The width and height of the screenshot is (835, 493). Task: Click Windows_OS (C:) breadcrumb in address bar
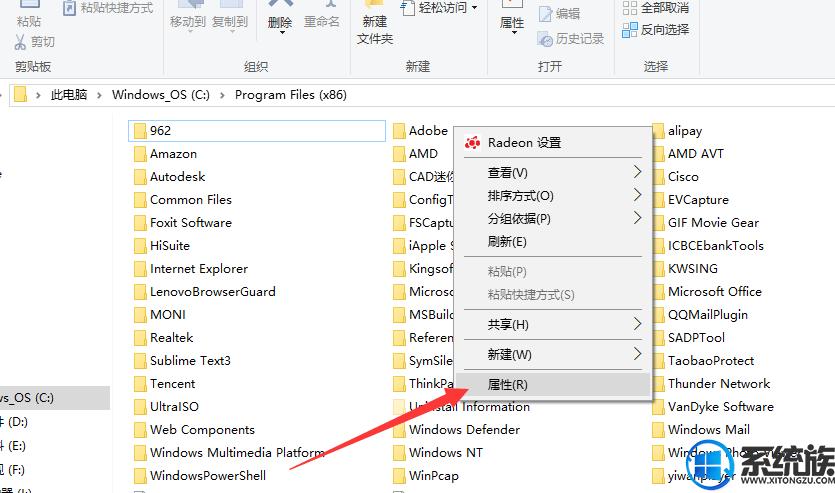(x=161, y=95)
